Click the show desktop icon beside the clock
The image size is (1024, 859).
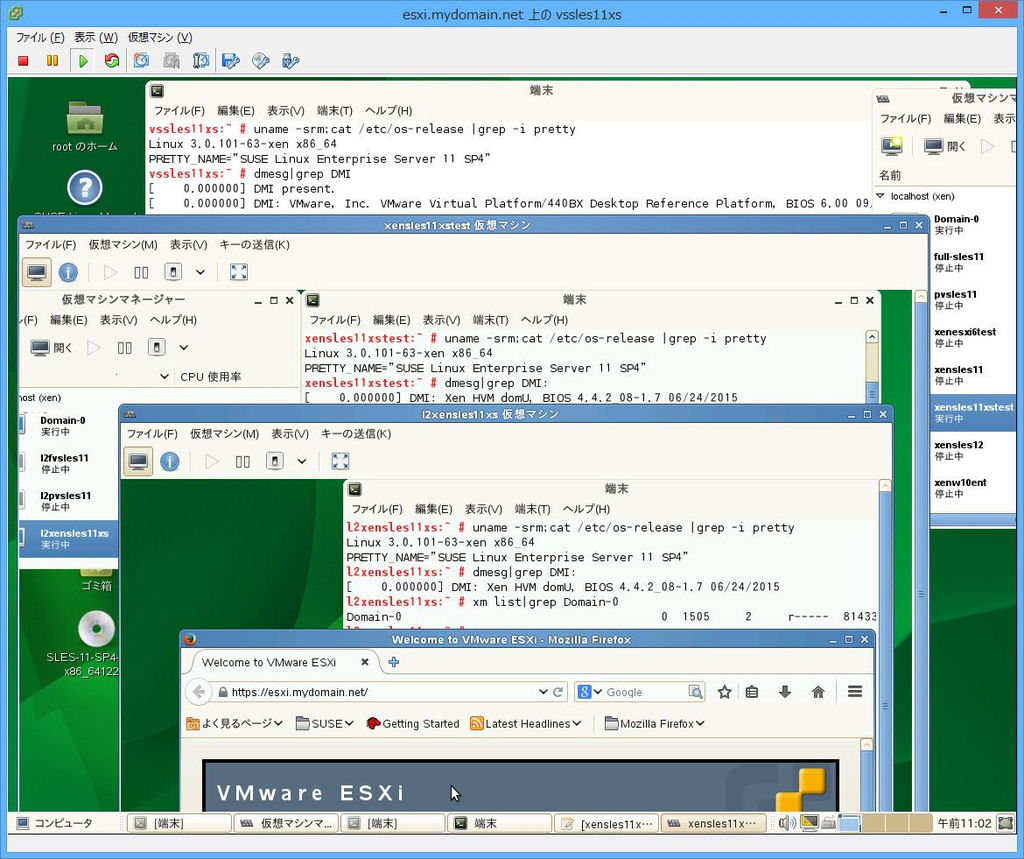(1006, 823)
